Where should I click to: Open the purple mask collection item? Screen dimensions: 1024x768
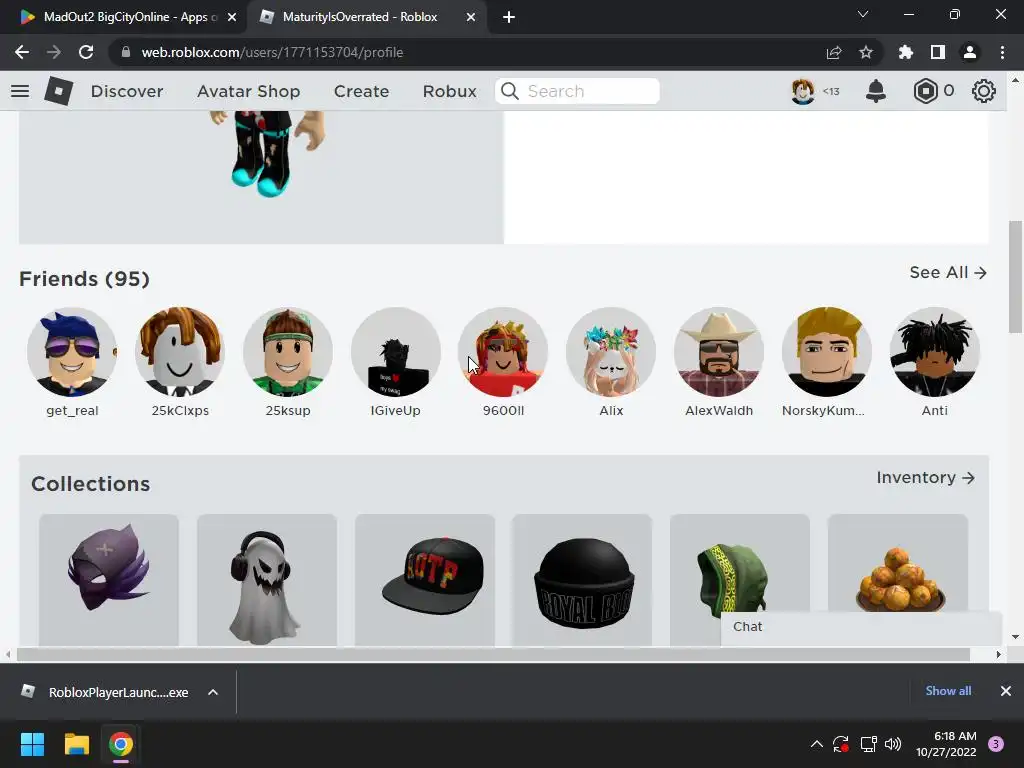coord(109,580)
